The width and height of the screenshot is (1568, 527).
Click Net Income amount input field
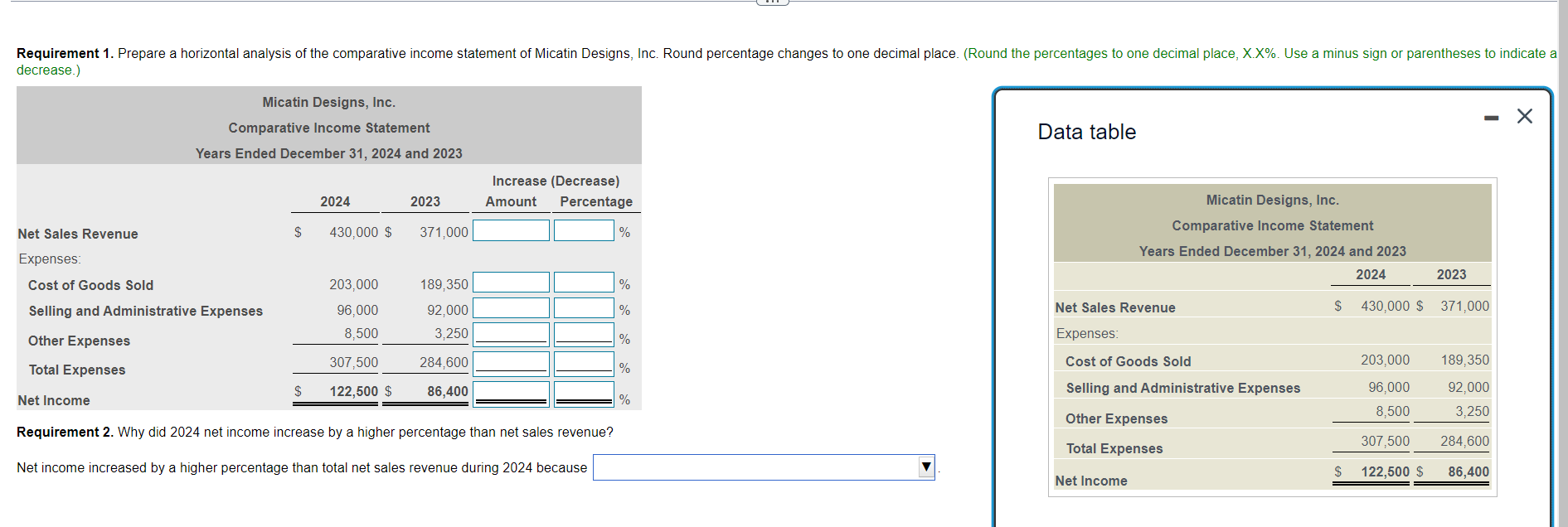click(511, 394)
